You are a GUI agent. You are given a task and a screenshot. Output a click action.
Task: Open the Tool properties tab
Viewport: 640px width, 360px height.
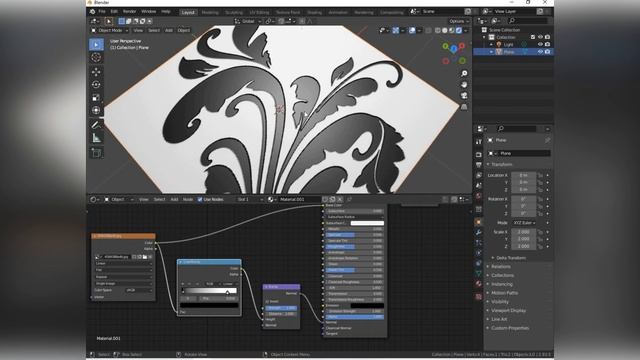tap(479, 142)
